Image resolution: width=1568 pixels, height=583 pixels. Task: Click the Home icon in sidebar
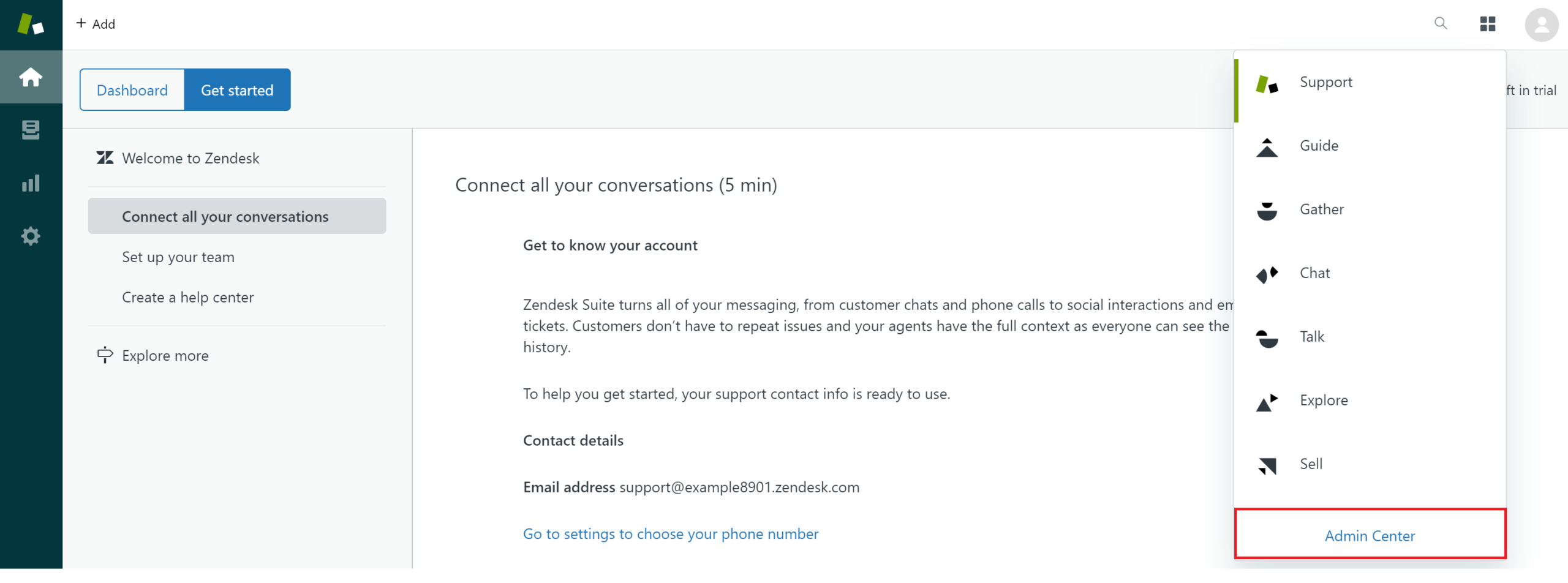coord(31,77)
